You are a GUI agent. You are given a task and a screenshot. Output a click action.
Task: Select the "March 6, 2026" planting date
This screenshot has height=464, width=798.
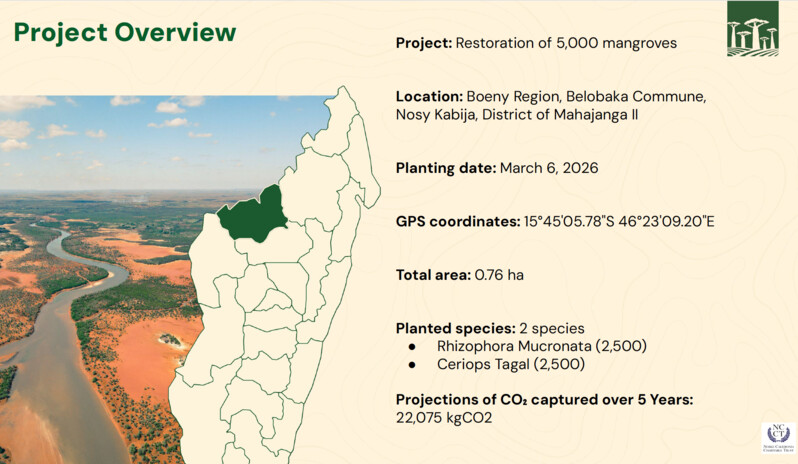pyautogui.click(x=550, y=168)
